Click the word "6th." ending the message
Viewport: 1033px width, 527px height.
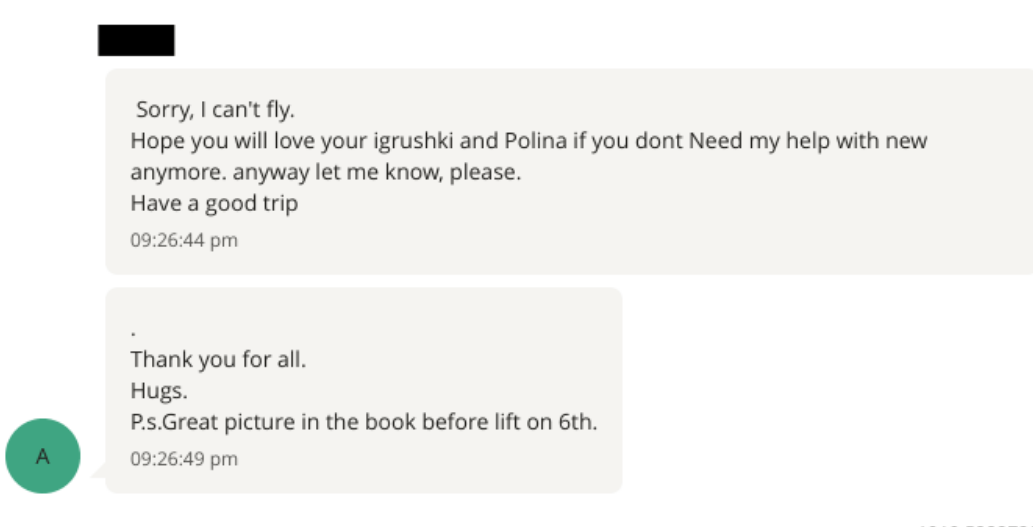coord(578,422)
